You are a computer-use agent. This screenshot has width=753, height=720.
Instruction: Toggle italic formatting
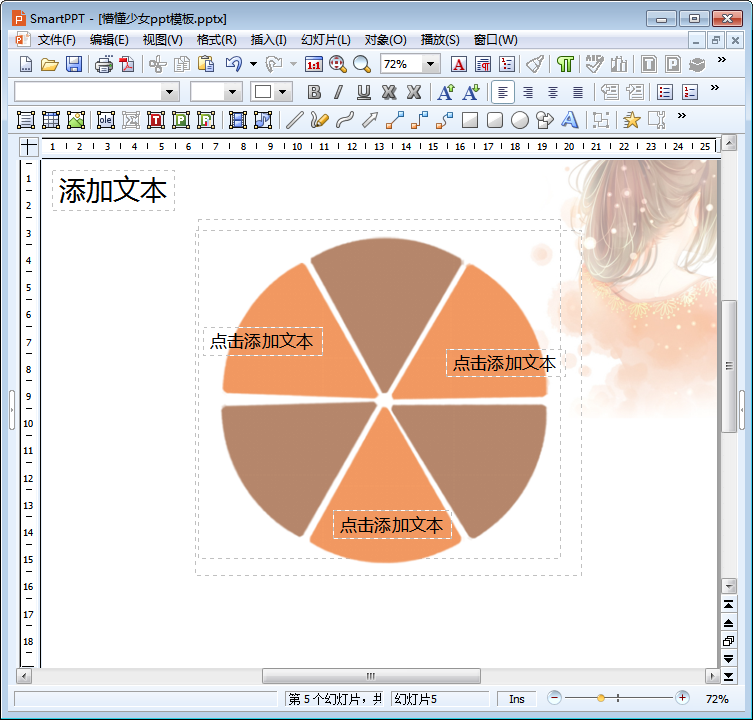[x=339, y=92]
